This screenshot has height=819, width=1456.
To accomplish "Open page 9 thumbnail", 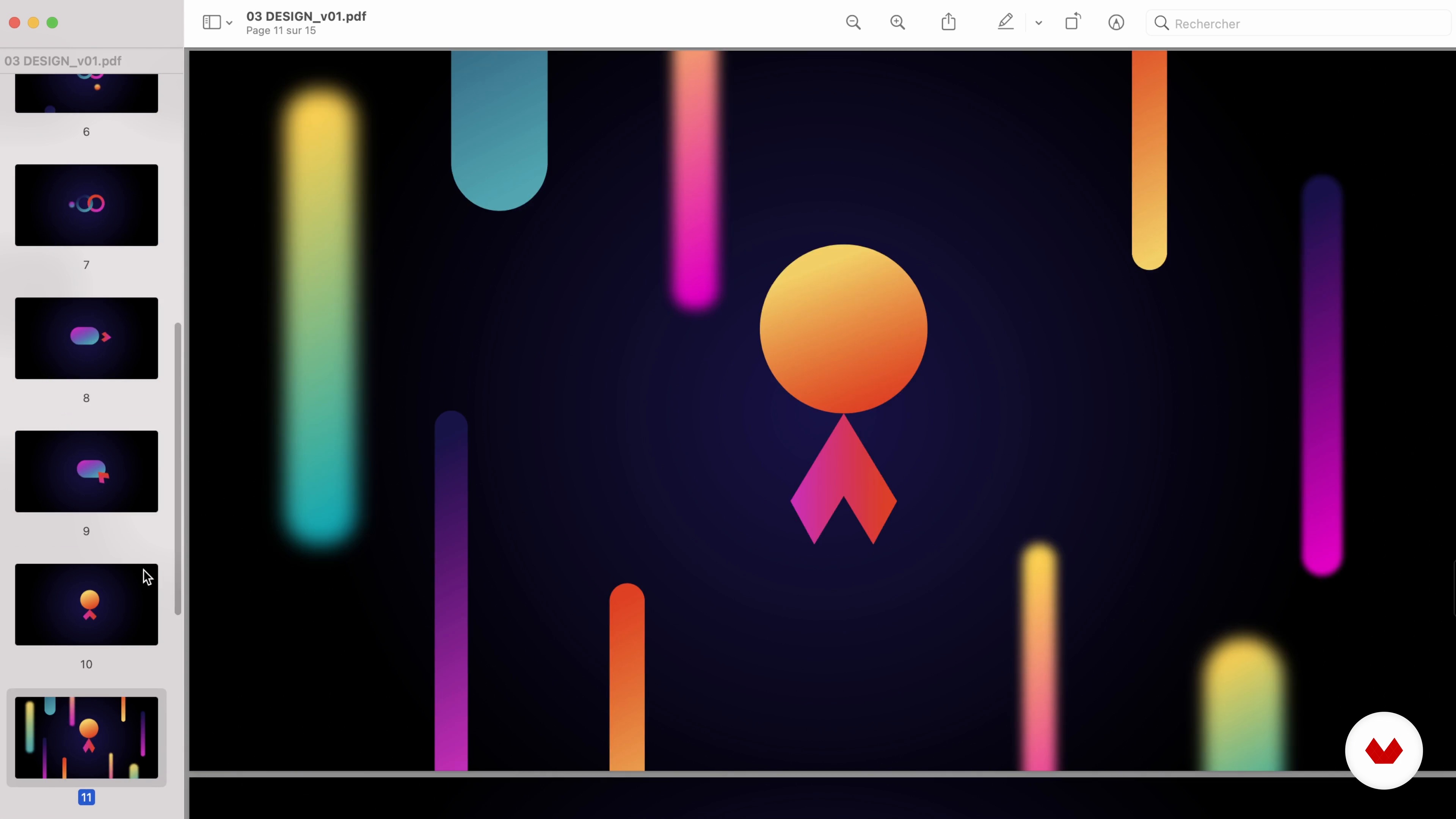I will (x=86, y=471).
